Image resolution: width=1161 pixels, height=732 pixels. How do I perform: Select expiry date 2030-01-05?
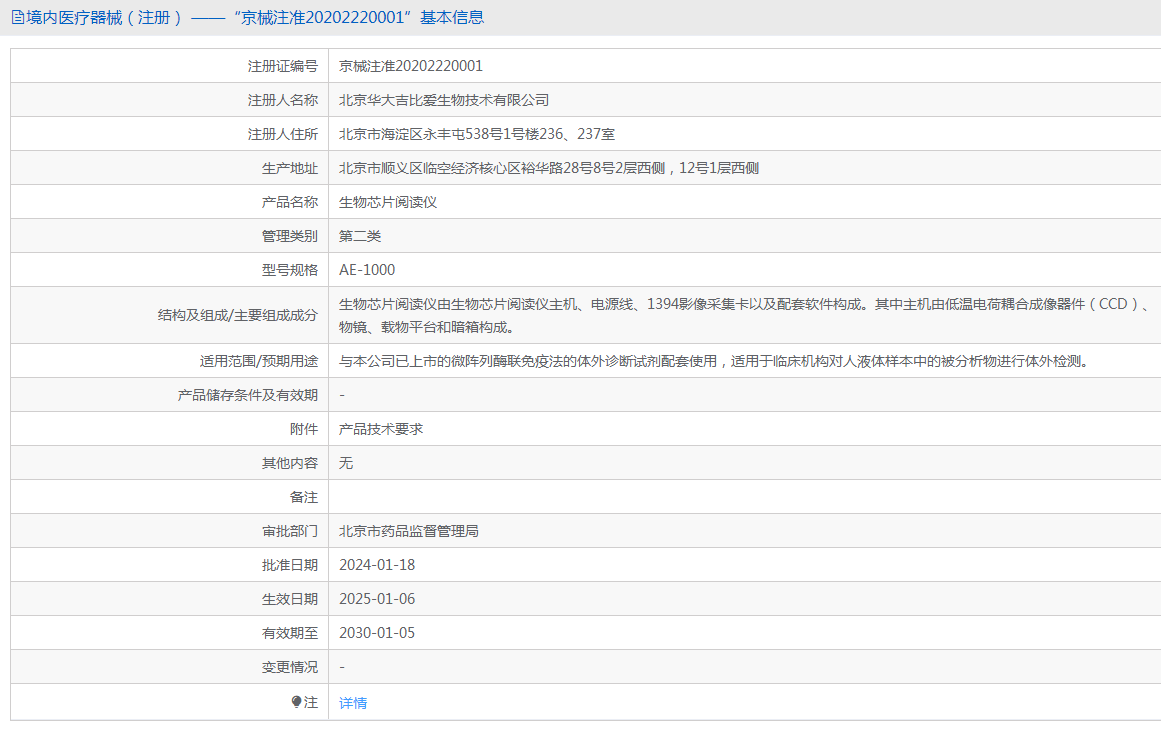pyautogui.click(x=377, y=633)
